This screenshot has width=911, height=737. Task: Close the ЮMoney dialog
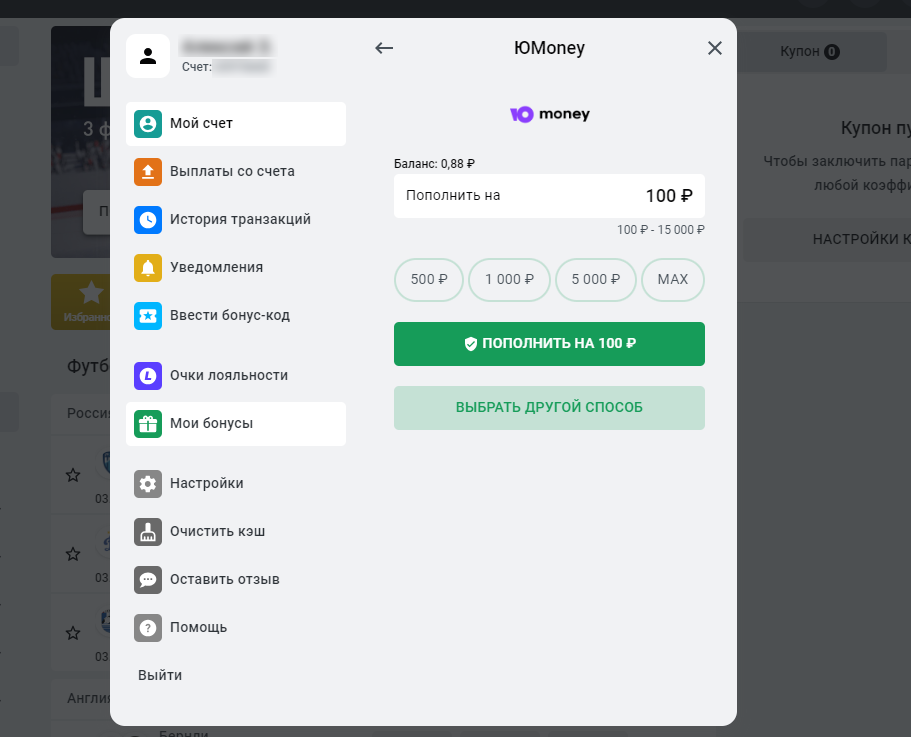[x=715, y=48]
